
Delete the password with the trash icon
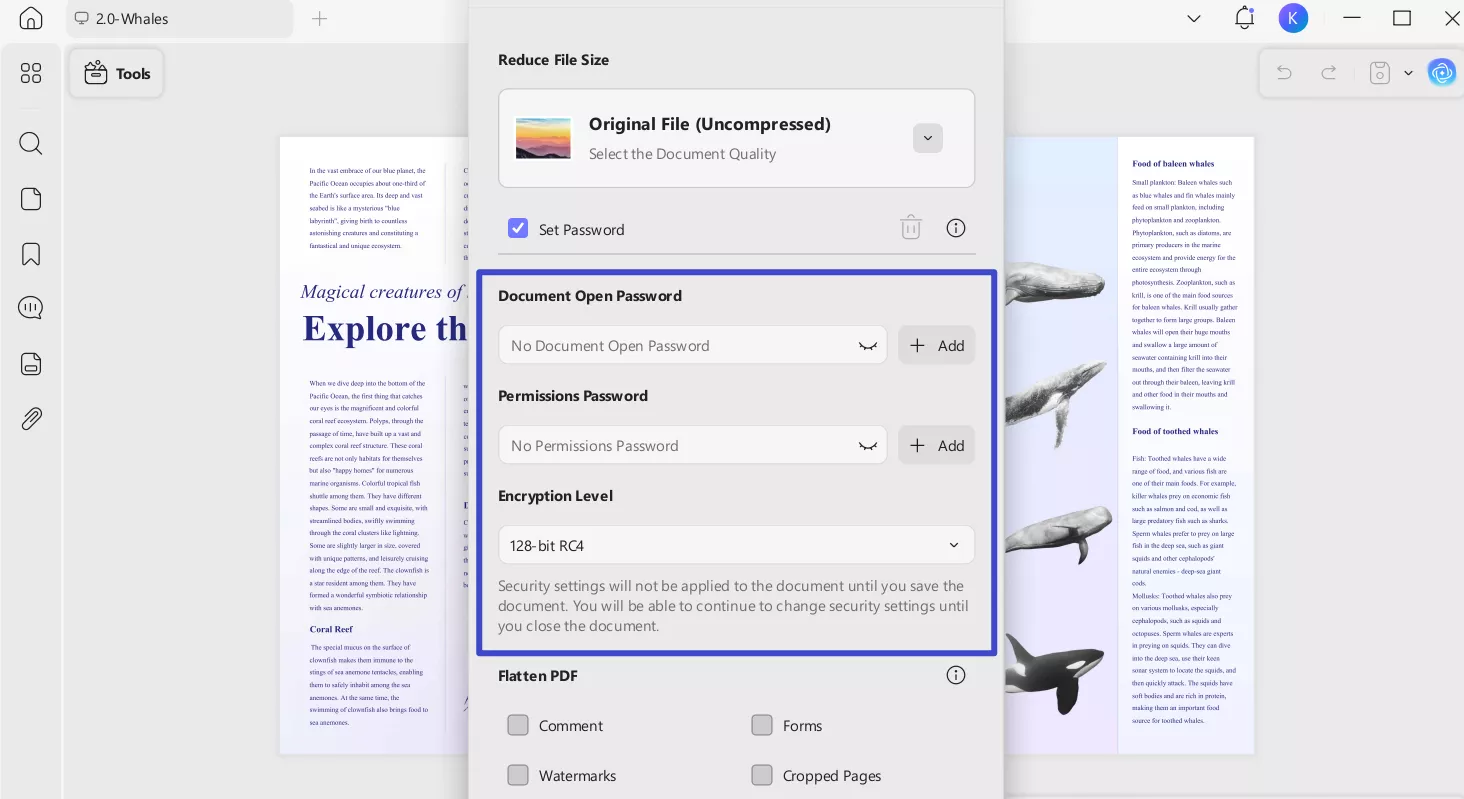tap(910, 228)
